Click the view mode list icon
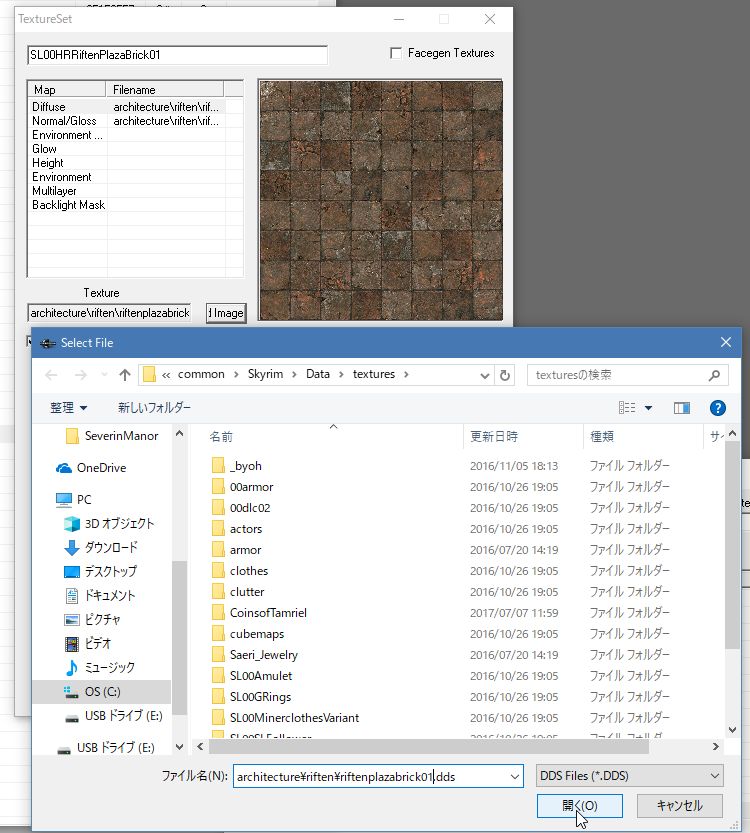Screen dimensions: 750x833 (627, 408)
